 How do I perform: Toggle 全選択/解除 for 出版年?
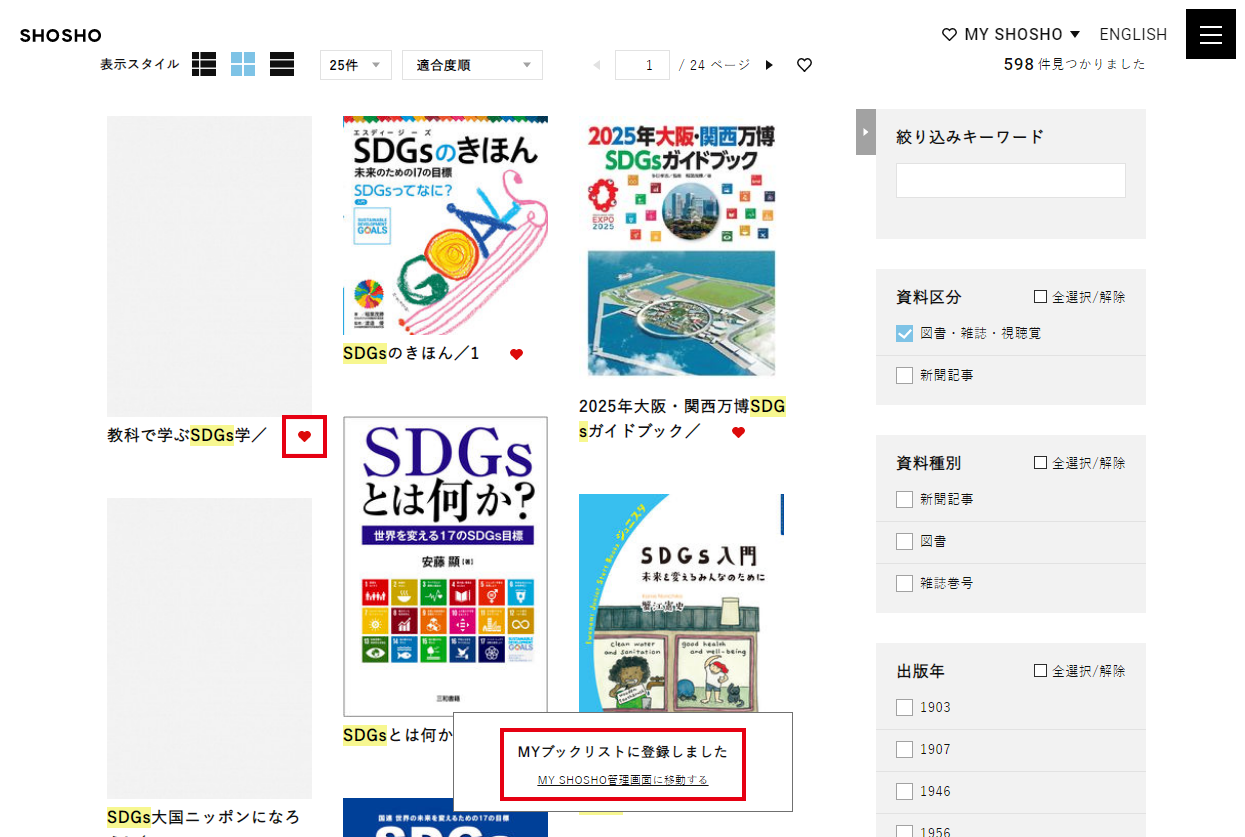click(x=1079, y=671)
